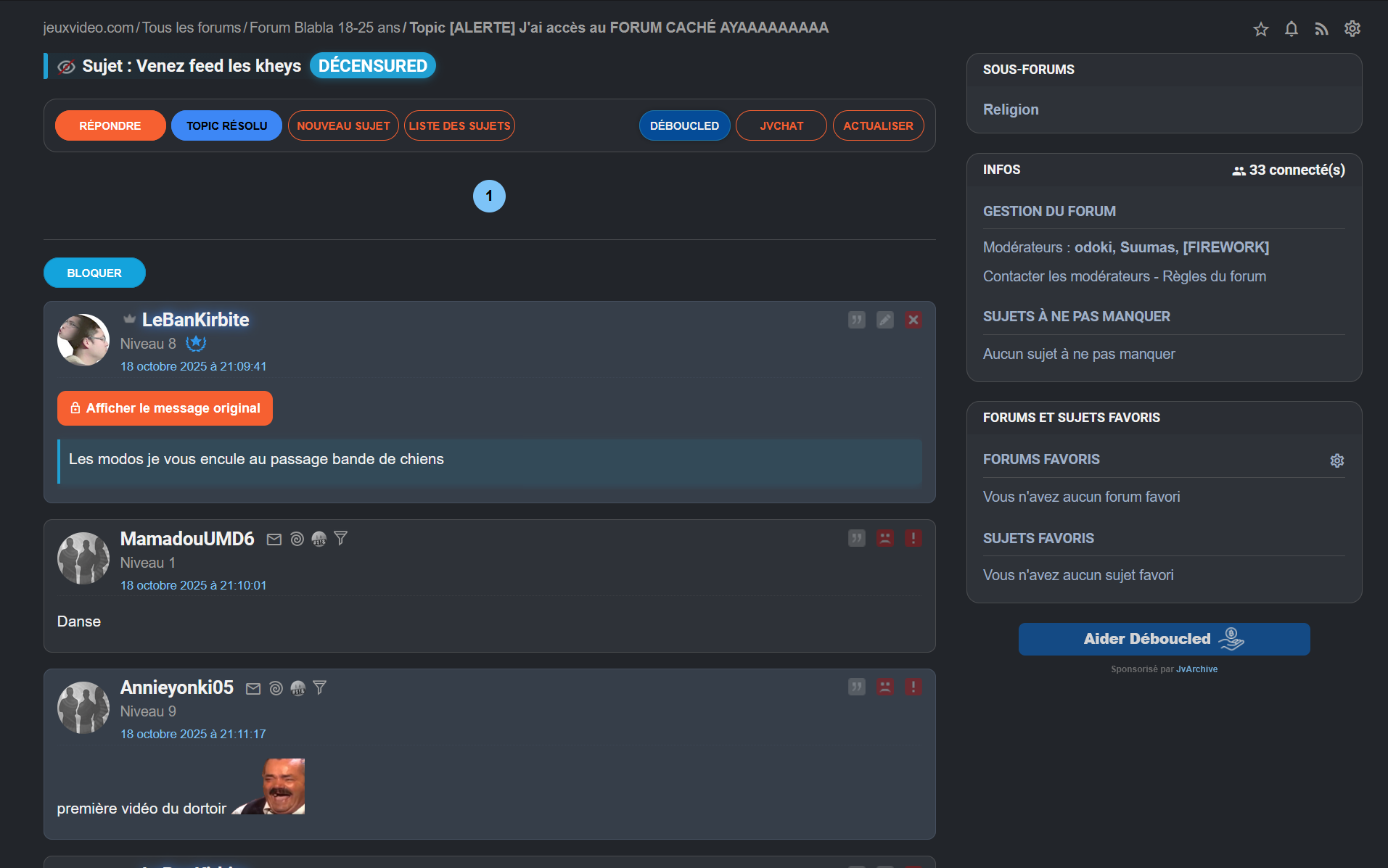Open Règles du forum link
This screenshot has width=1388, height=868.
[1215, 276]
